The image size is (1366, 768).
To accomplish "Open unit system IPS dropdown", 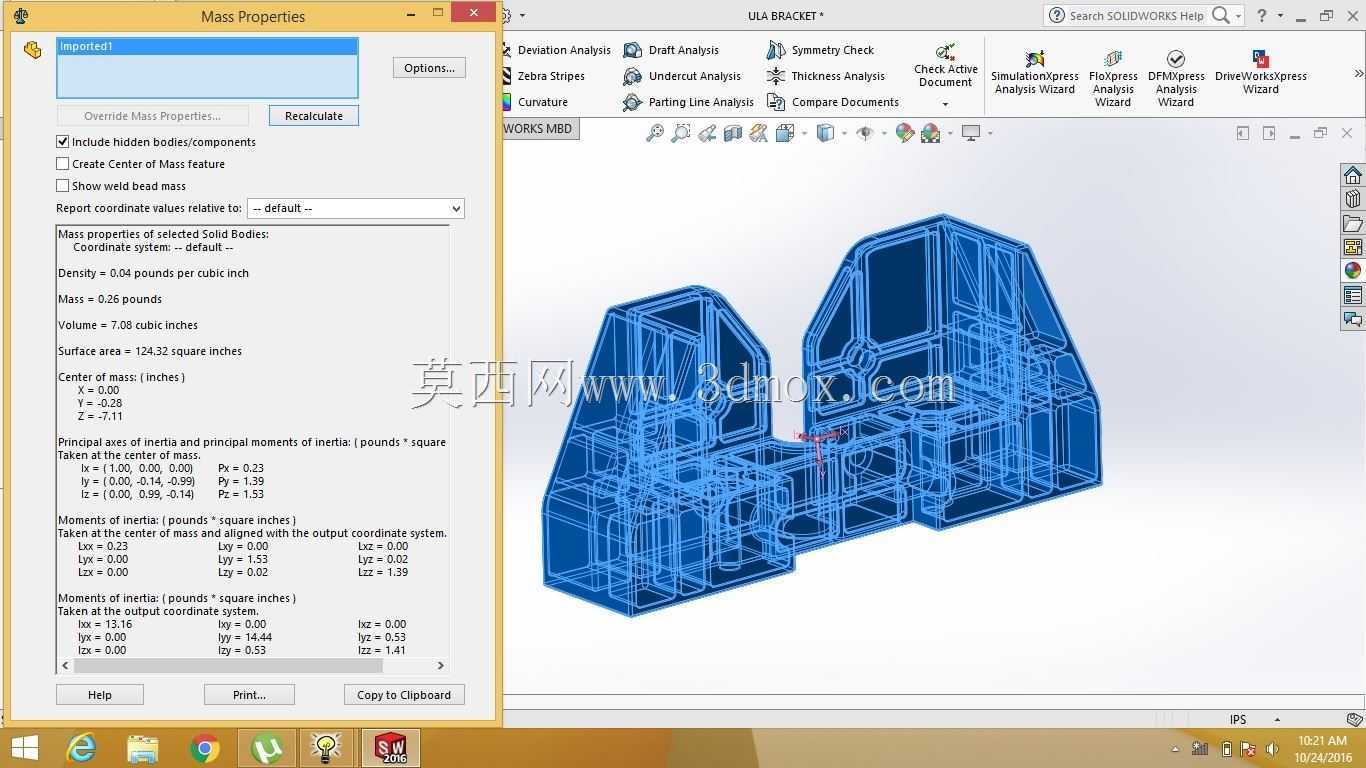I will pyautogui.click(x=1277, y=719).
